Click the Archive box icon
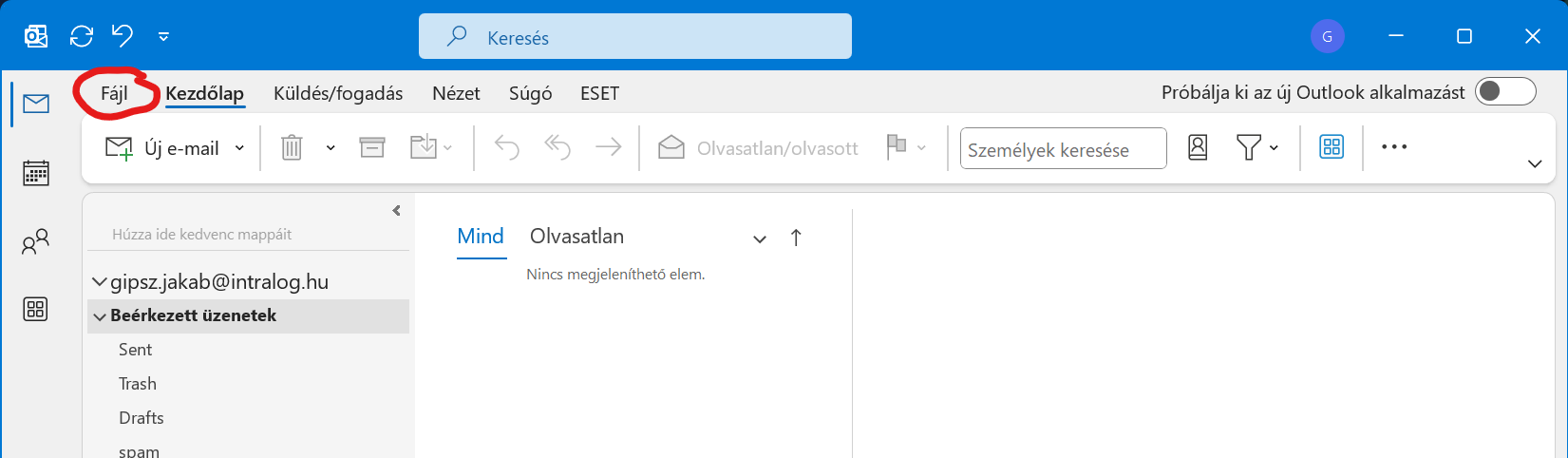 (x=372, y=147)
